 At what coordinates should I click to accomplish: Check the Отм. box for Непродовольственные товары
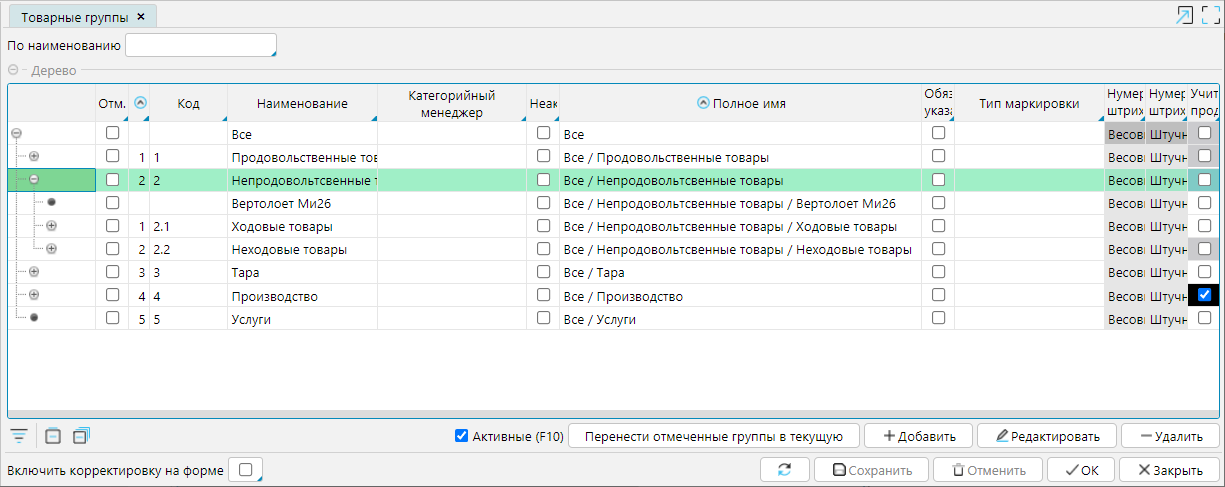click(113, 179)
